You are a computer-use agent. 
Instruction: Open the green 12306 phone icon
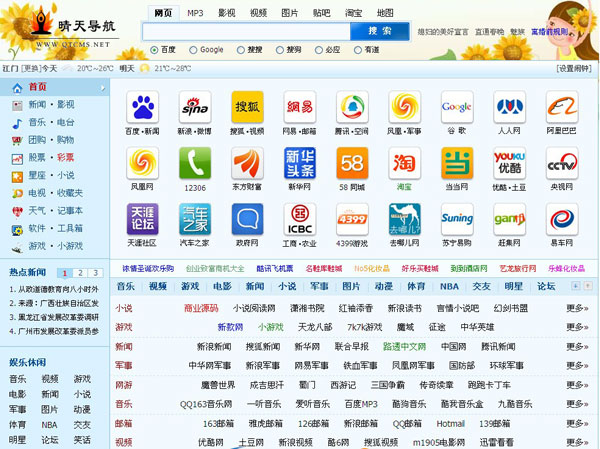(195, 163)
